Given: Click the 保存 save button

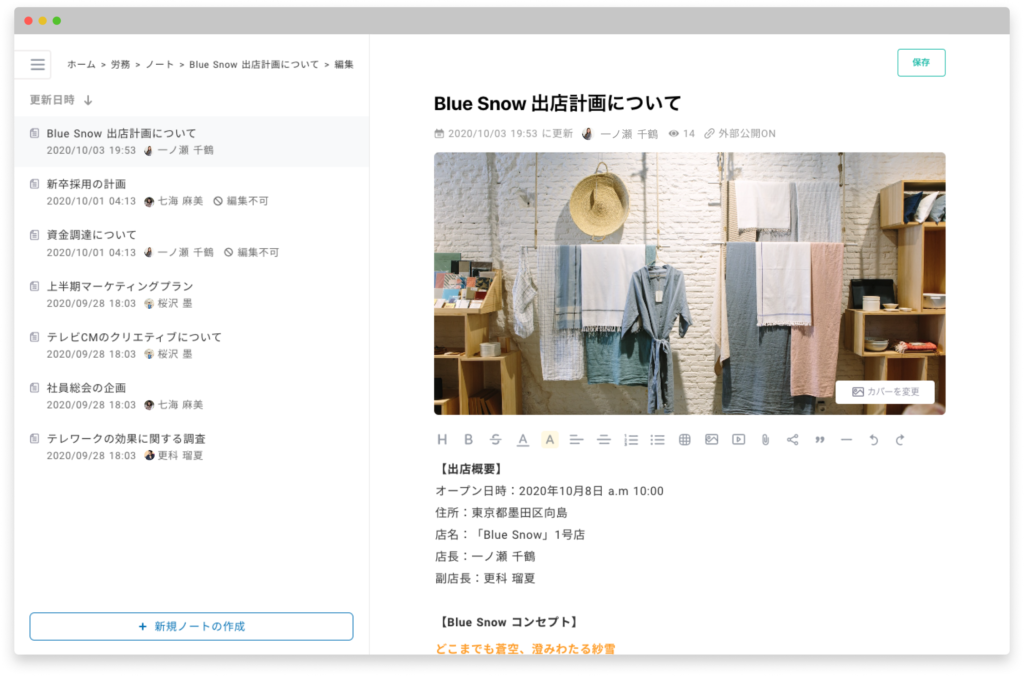Looking at the screenshot, I should (x=920, y=62).
